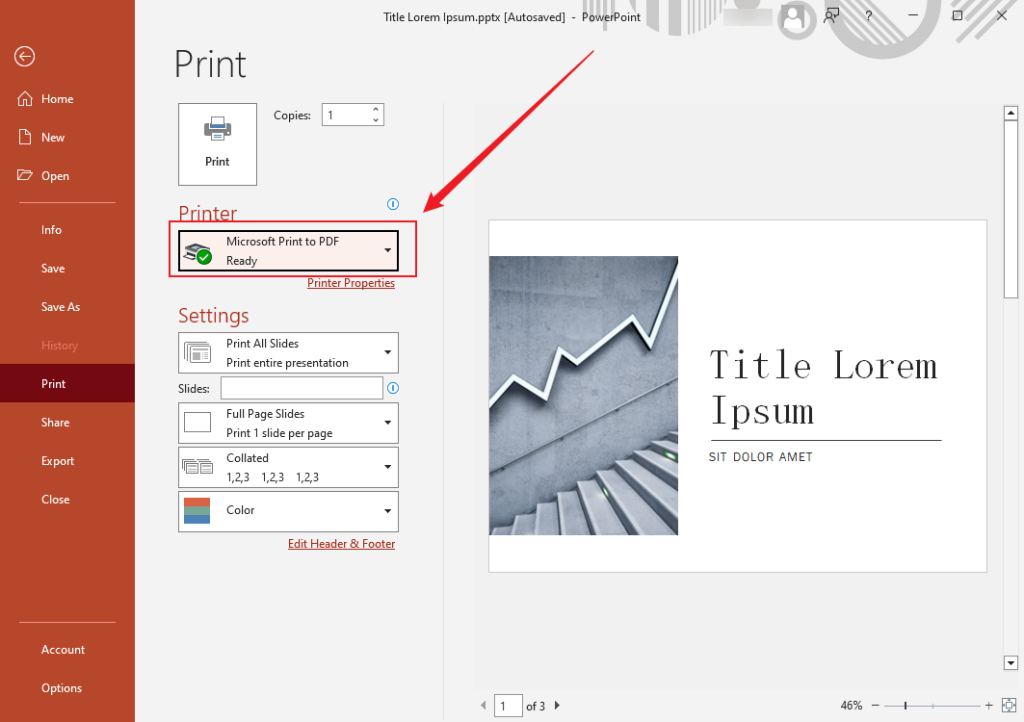Click the Printer Properties link
This screenshot has height=722, width=1024.
coord(351,283)
